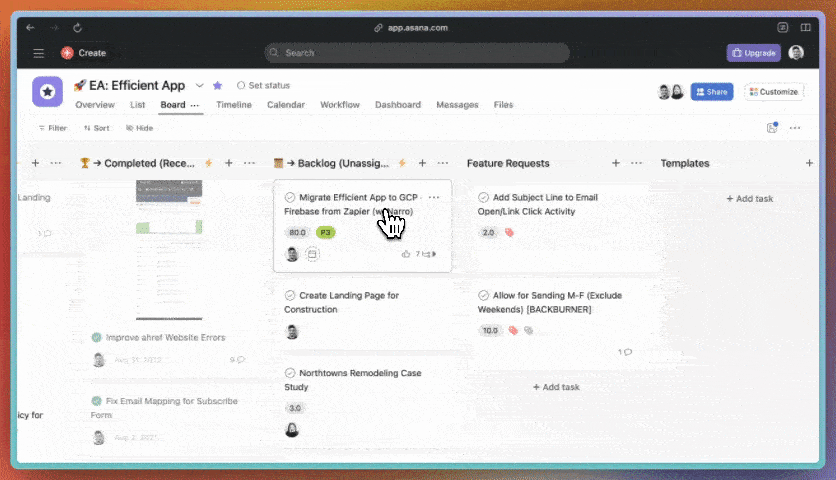Screen dimensions: 836x480
Task: Open more actions on Migrate Efficient App card
Action: pyautogui.click(x=434, y=197)
